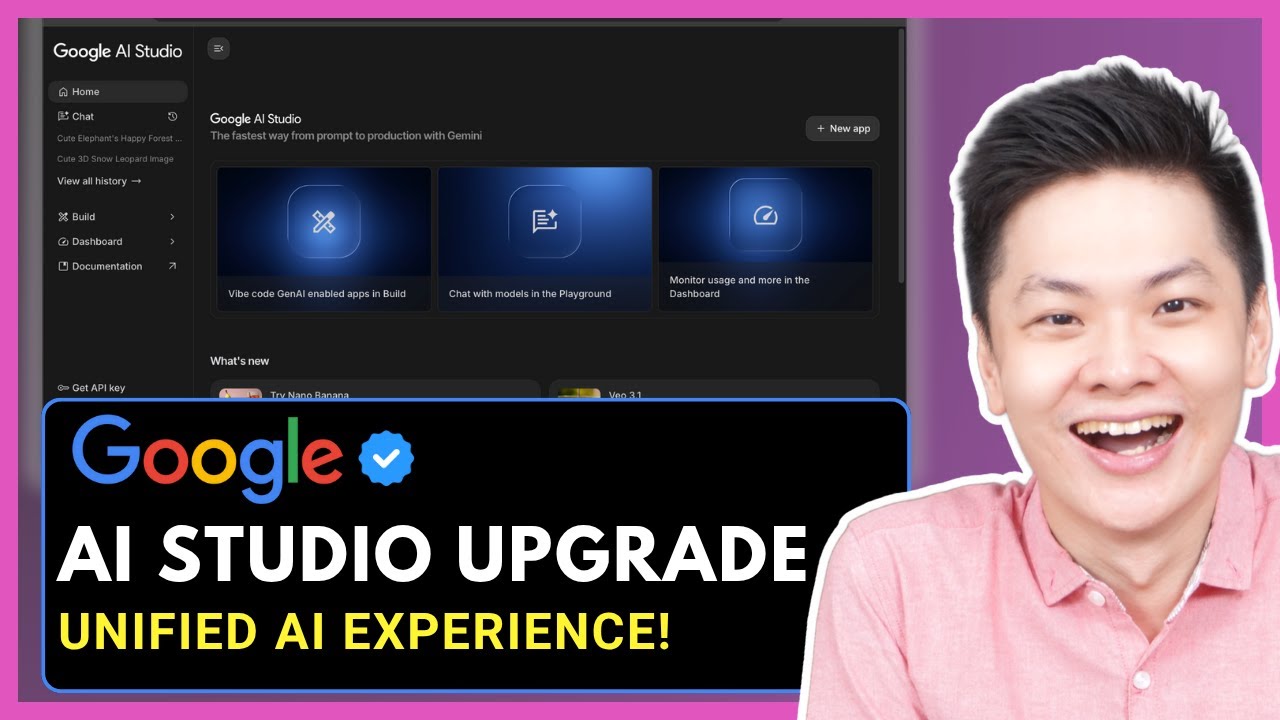Click the page vertical scrollbar
The width and height of the screenshot is (1280, 720).
coord(900,155)
